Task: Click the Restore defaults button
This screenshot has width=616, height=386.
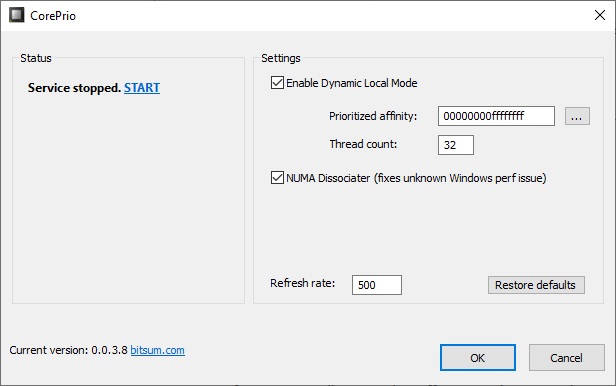Action: (536, 285)
